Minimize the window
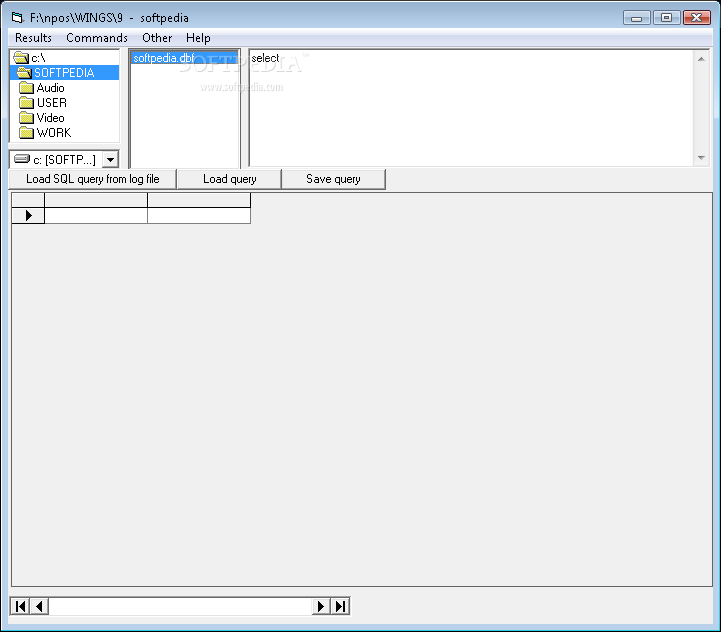721x632 pixels. (637, 18)
